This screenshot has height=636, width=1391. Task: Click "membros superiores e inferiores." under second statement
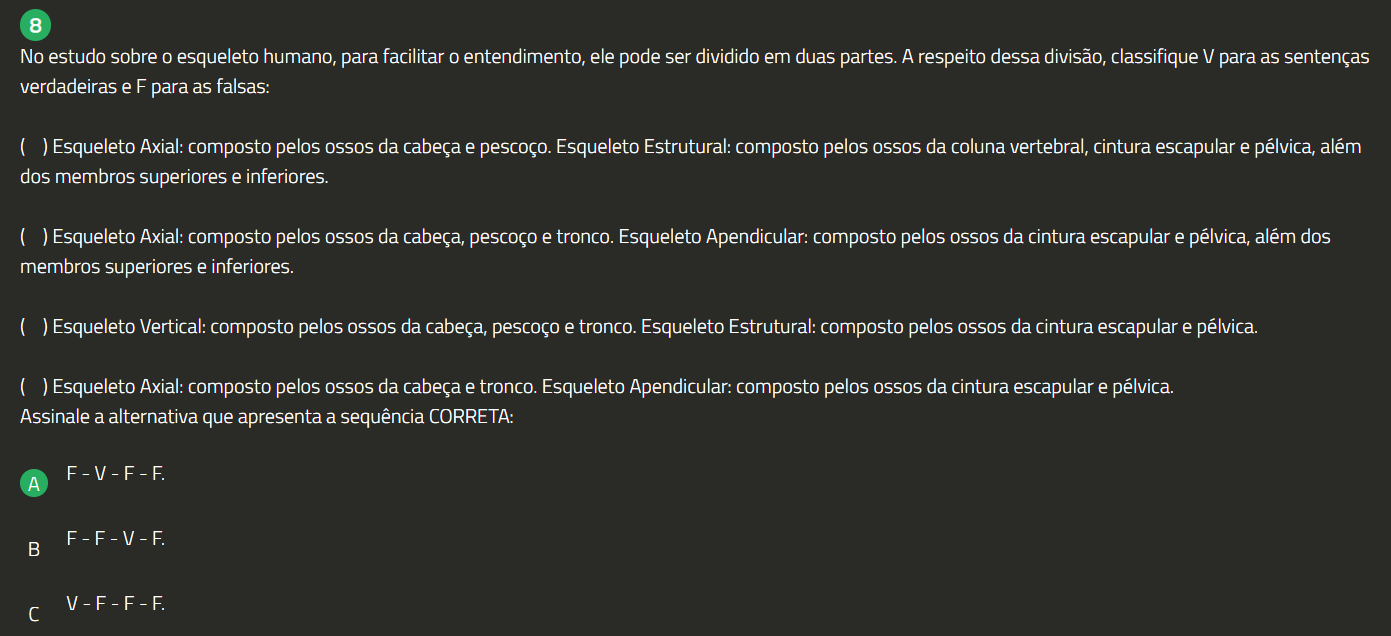point(156,267)
